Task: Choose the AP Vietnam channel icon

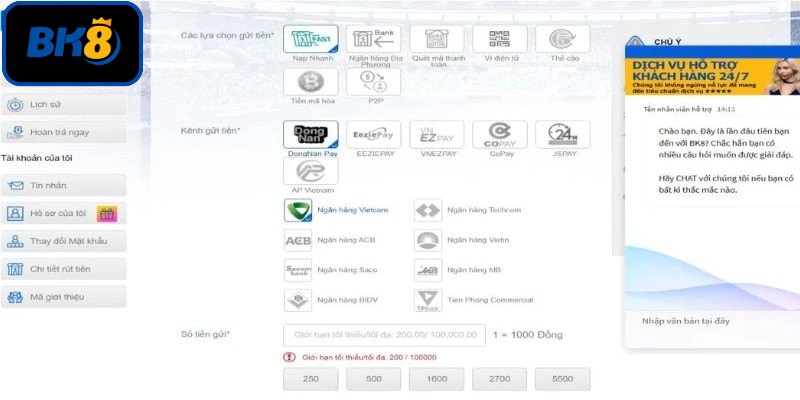Action: pyautogui.click(x=311, y=171)
